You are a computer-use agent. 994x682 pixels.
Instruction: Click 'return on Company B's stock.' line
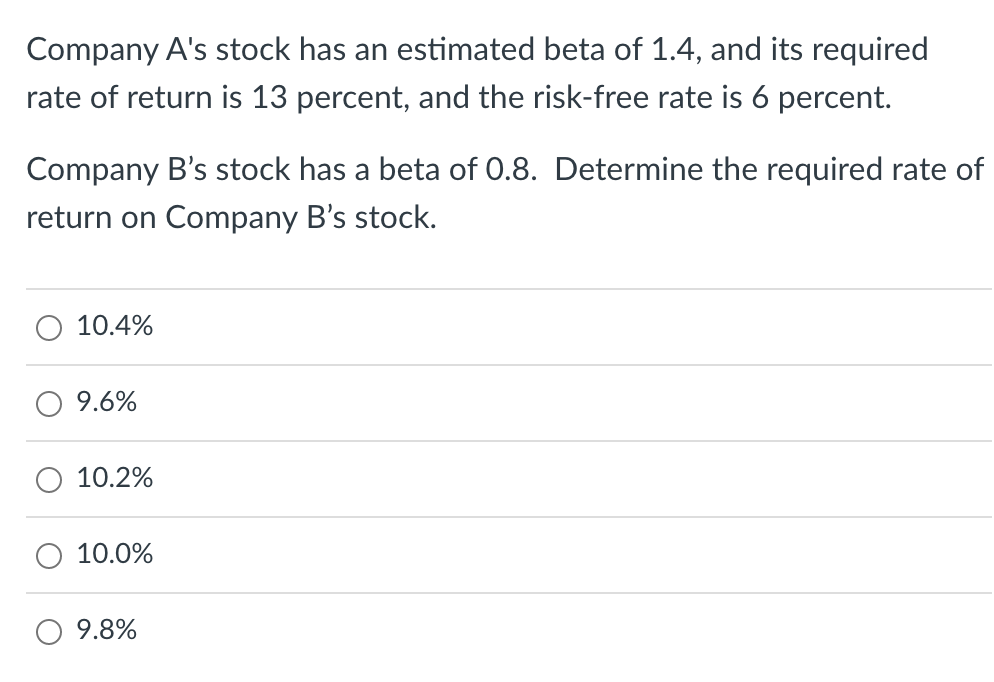pyautogui.click(x=231, y=218)
